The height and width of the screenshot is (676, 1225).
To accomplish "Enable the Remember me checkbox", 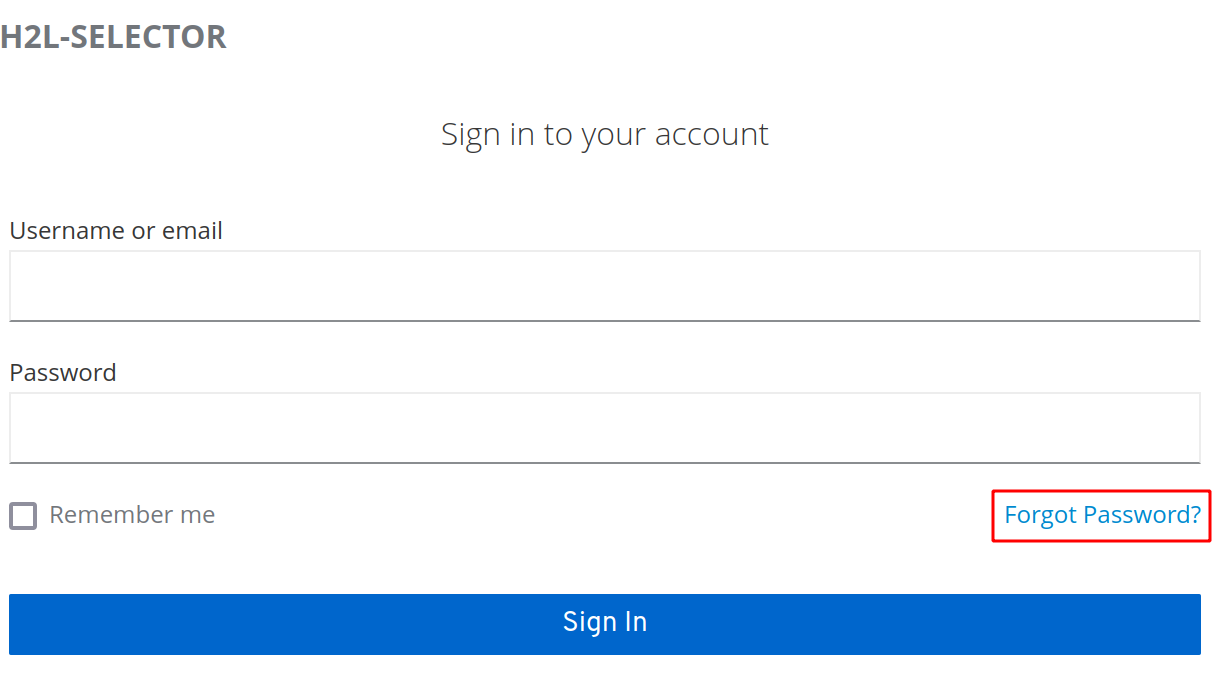I will [x=23, y=516].
